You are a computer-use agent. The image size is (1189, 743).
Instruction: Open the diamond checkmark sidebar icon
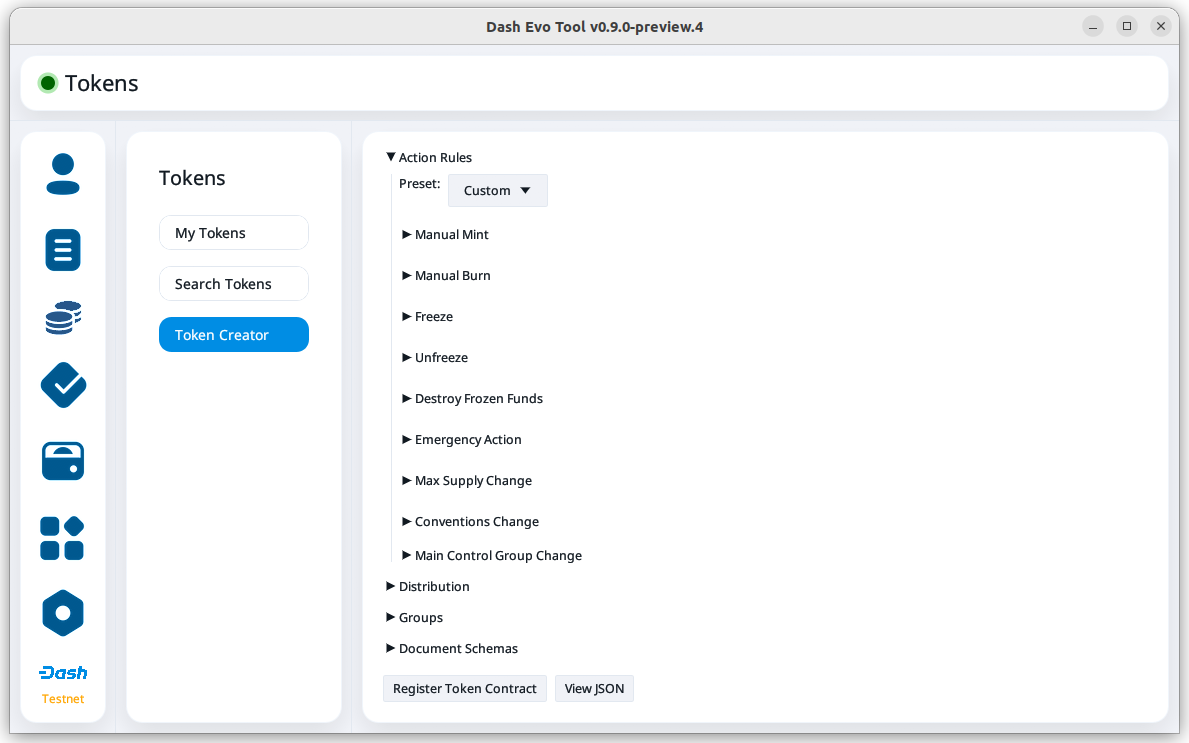click(x=63, y=385)
